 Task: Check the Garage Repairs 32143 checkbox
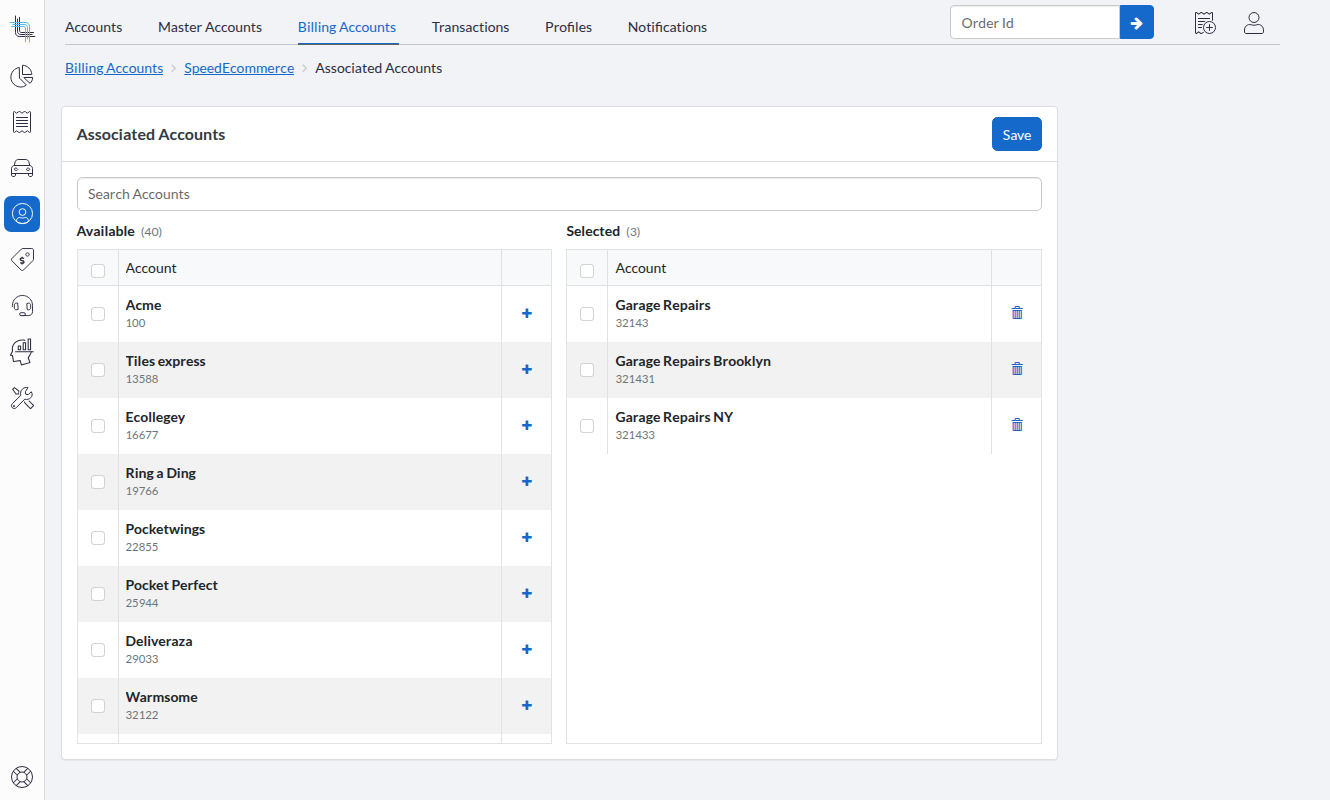coord(587,314)
